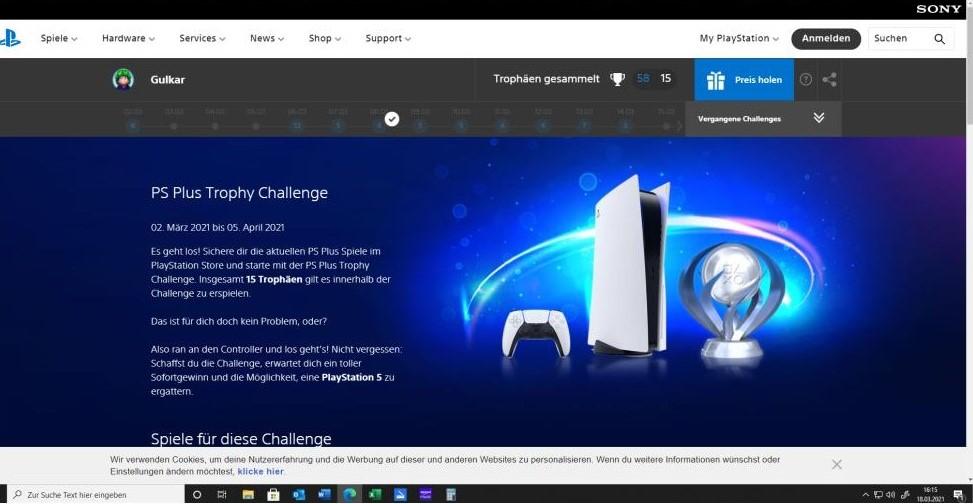Show hidden system tray icons
973x504 pixels.
866,495
